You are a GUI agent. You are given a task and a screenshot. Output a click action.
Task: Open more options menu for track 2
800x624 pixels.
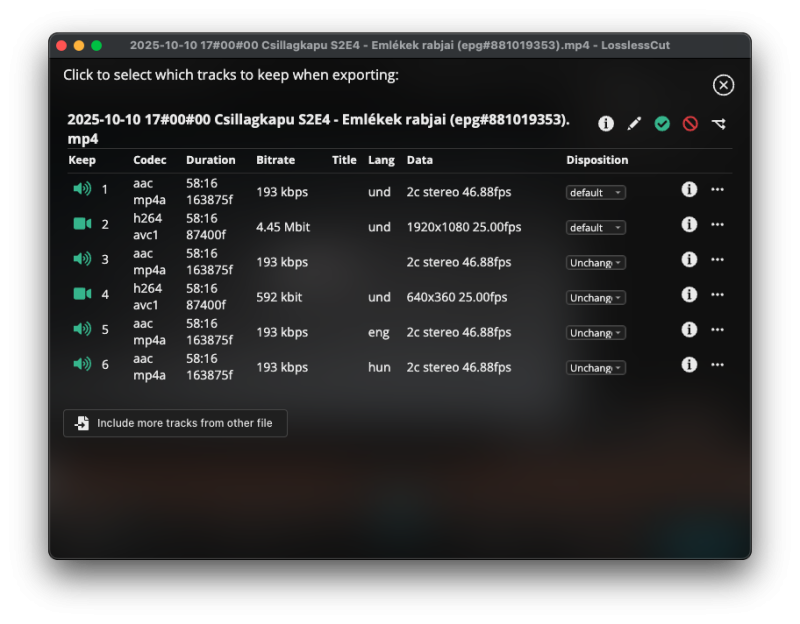pyautogui.click(x=717, y=224)
